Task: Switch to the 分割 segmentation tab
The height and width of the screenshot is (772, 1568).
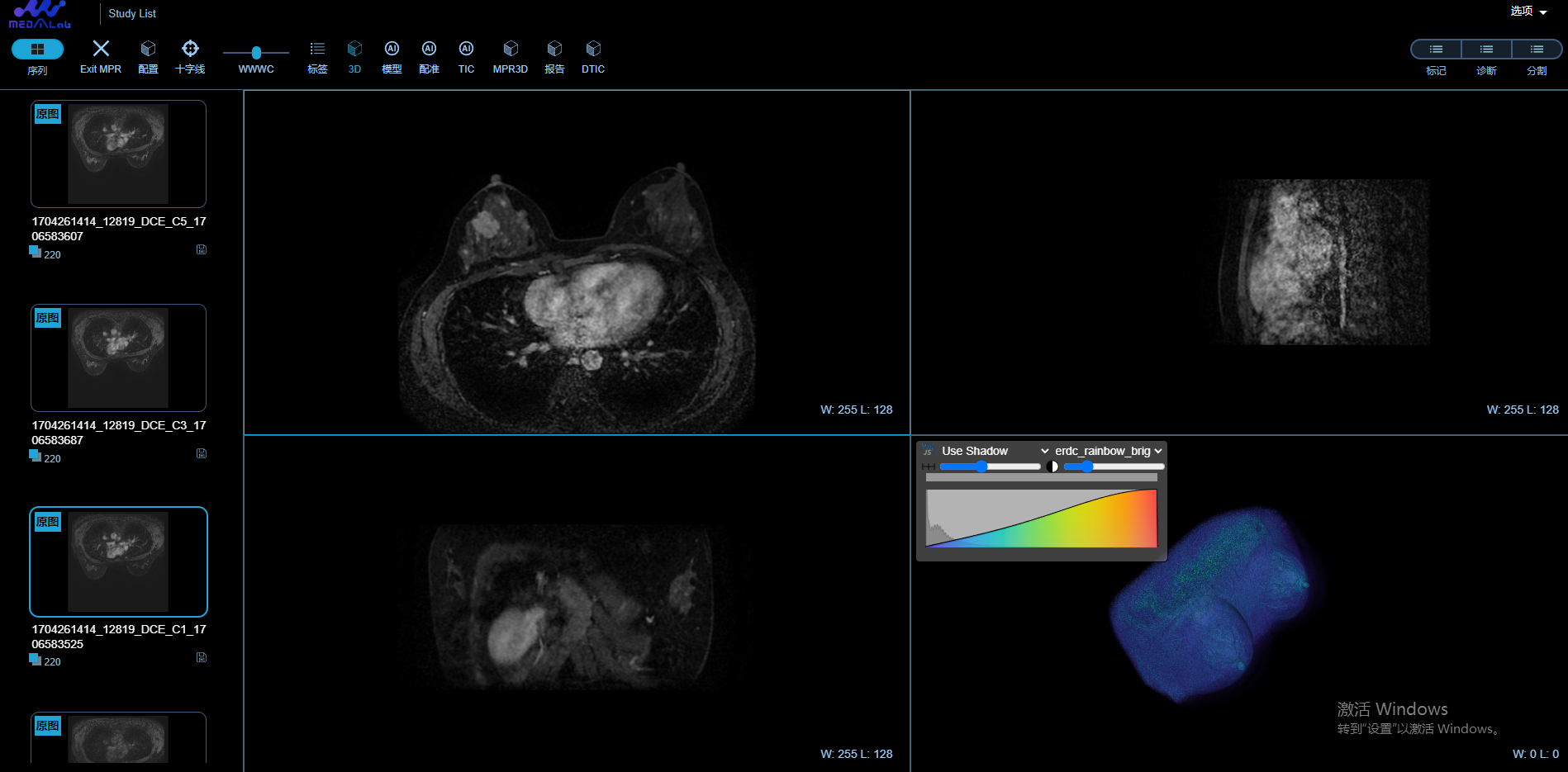Action: [1537, 50]
